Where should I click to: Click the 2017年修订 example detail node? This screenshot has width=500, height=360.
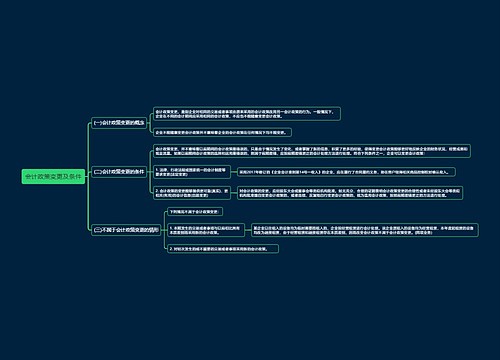pos(346,172)
